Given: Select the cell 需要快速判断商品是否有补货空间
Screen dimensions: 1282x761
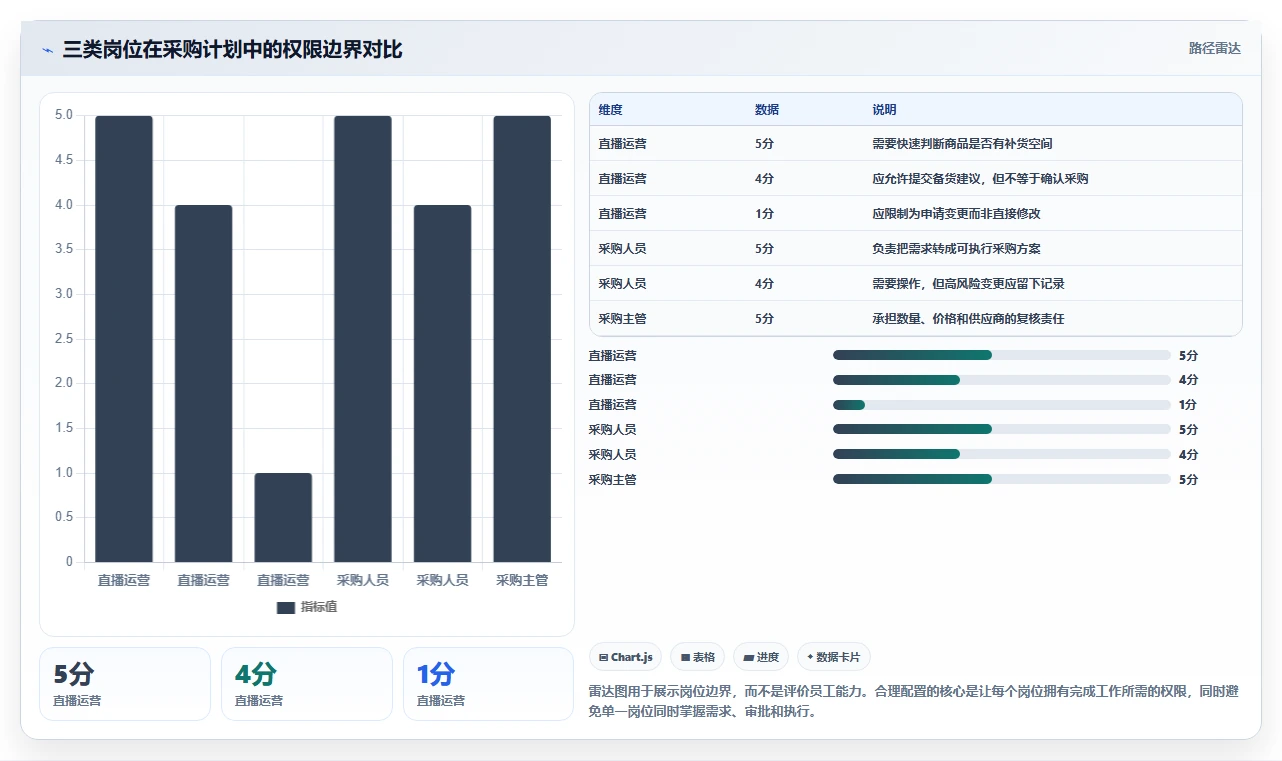Looking at the screenshot, I should pyautogui.click(x=962, y=144).
